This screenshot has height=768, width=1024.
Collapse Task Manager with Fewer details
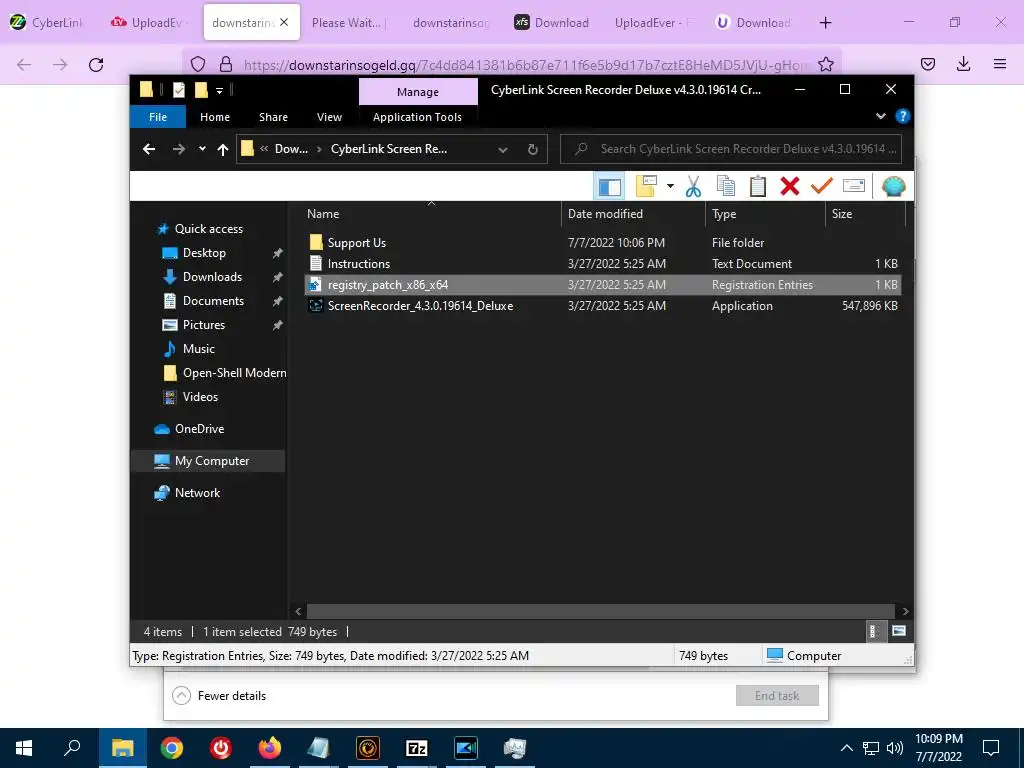pos(219,696)
